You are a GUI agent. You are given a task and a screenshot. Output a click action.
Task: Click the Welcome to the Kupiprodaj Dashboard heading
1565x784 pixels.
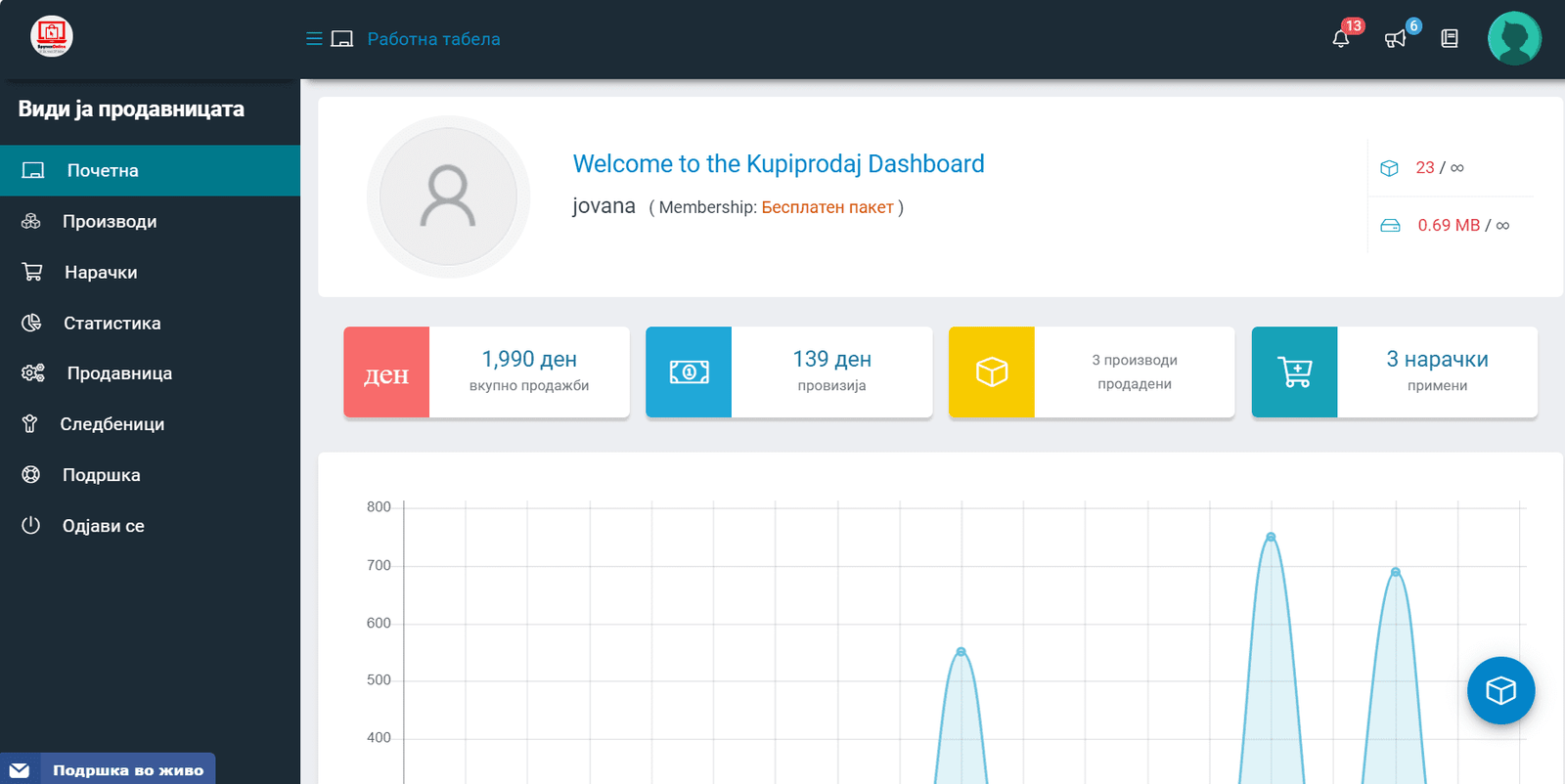coord(779,163)
